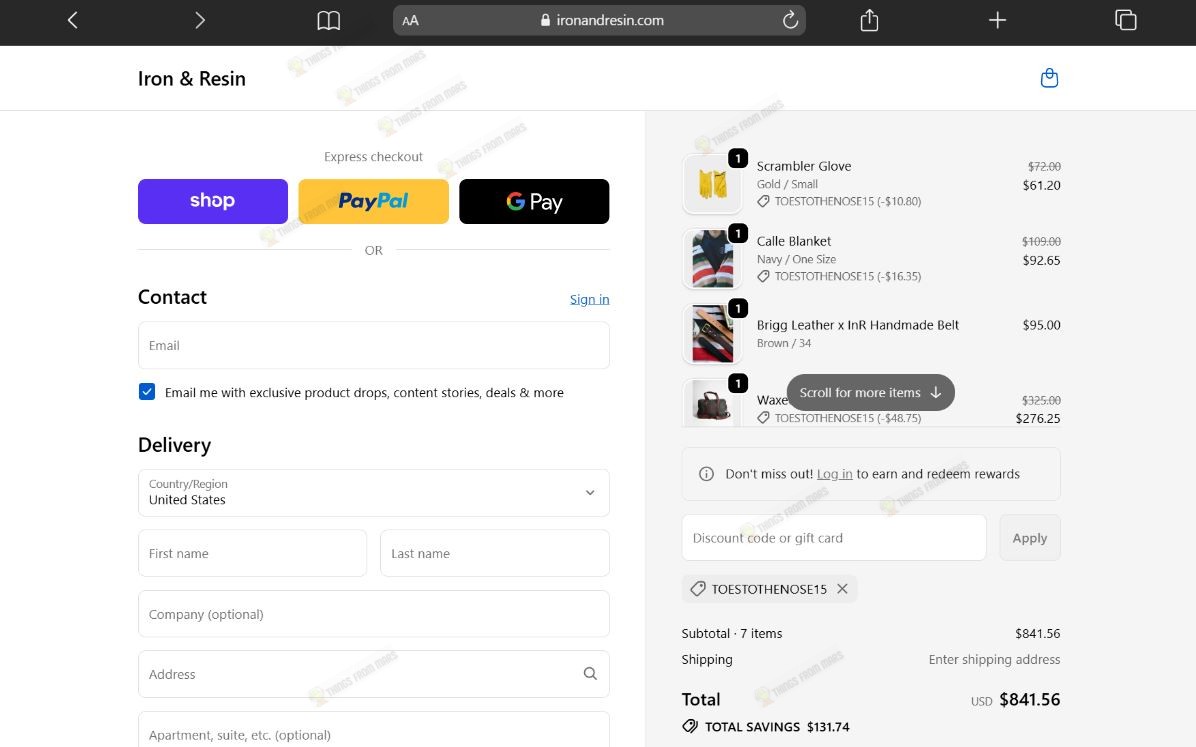Click the Express checkout label
The image size is (1196, 747).
pos(374,156)
